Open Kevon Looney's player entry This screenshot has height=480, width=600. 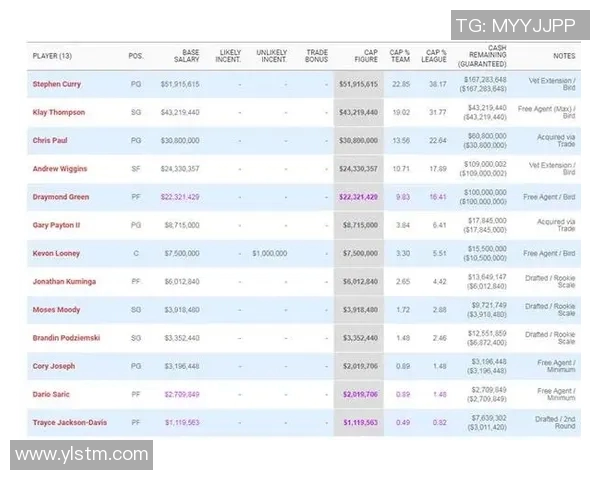click(x=56, y=254)
